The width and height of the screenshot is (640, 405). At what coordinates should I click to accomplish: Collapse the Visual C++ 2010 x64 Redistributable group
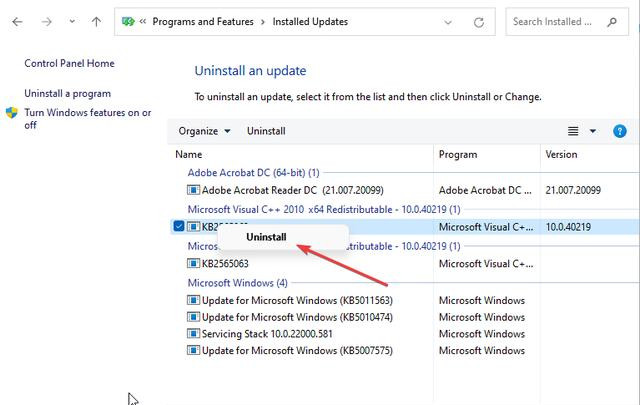[324, 209]
